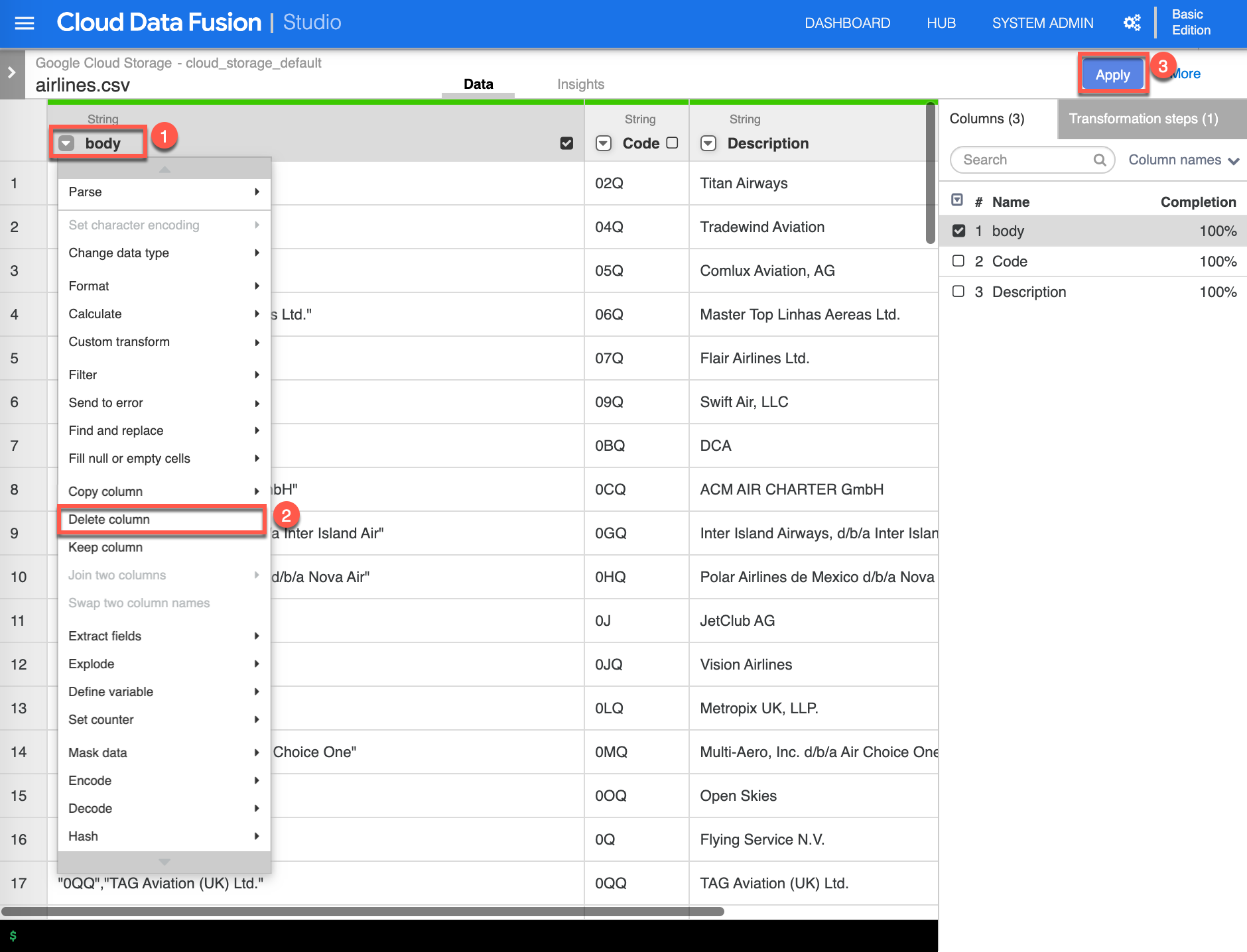Expand the Parse submenu
The image size is (1247, 952).
[163, 192]
